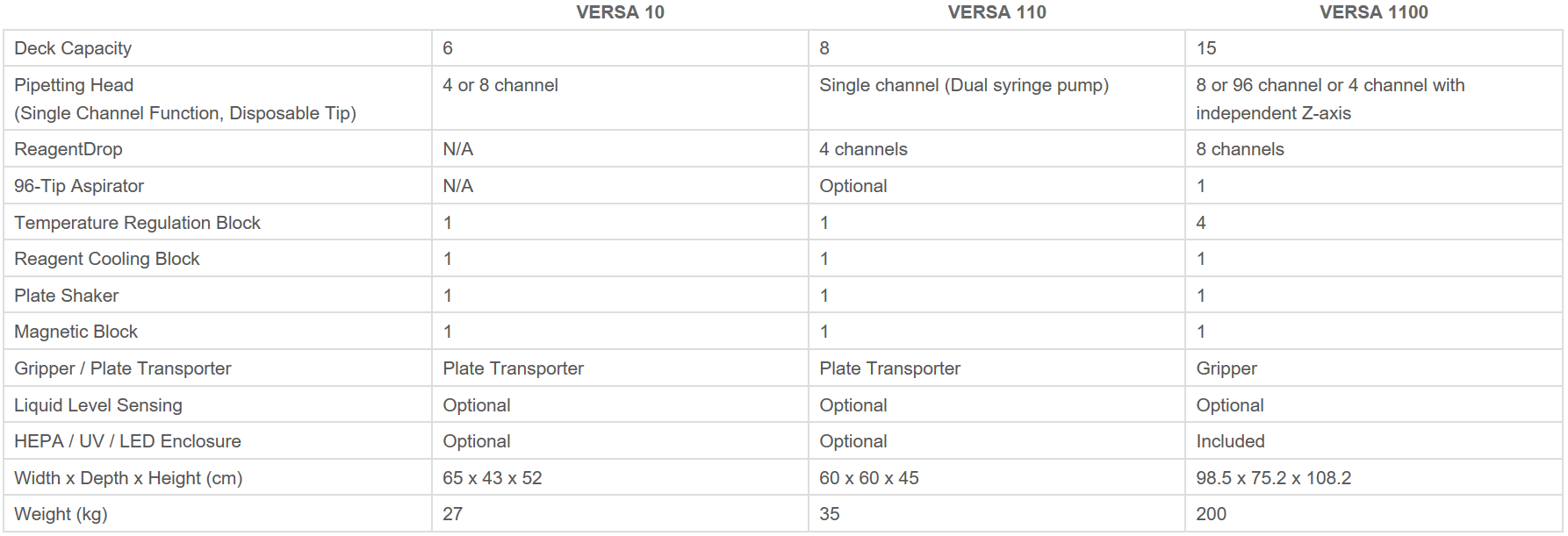Click the Reagent Cooling Block label
Viewport: 1568px width, 536px height.
coord(107,259)
